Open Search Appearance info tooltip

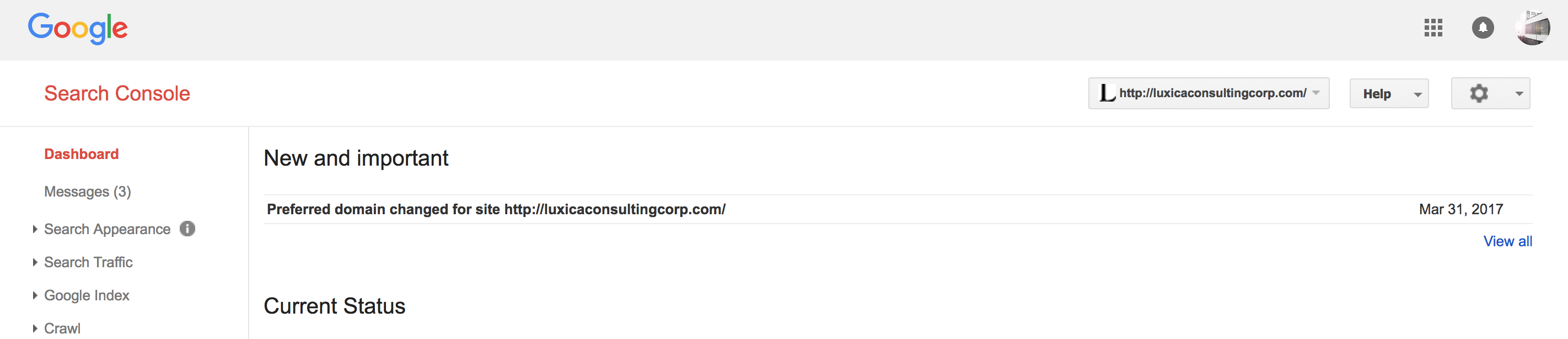click(187, 229)
